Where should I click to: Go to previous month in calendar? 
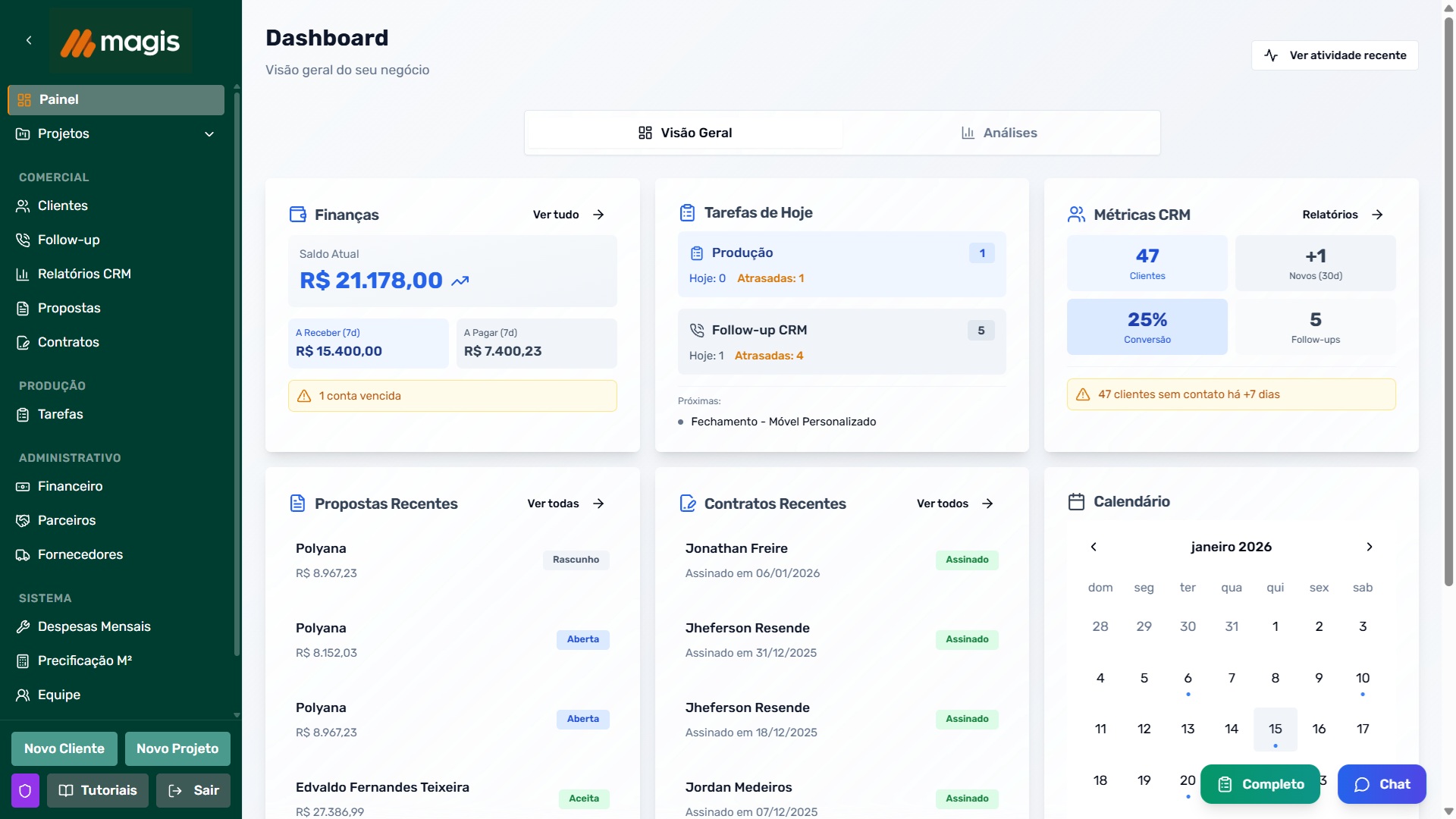click(x=1094, y=547)
